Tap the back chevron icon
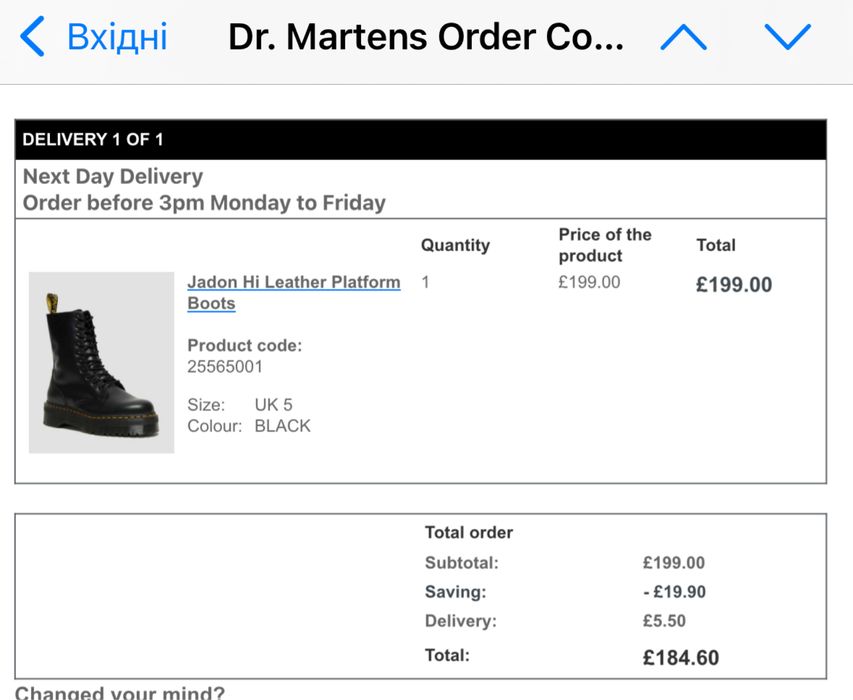The height and width of the screenshot is (700, 853). pos(32,38)
